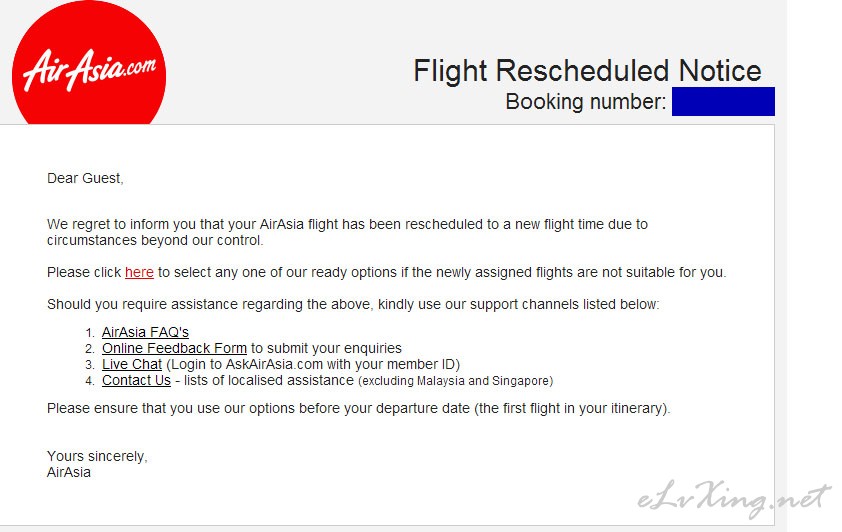Click the 'Yours sincerely,' closing line
This screenshot has height=532, width=842.
click(x=97, y=456)
